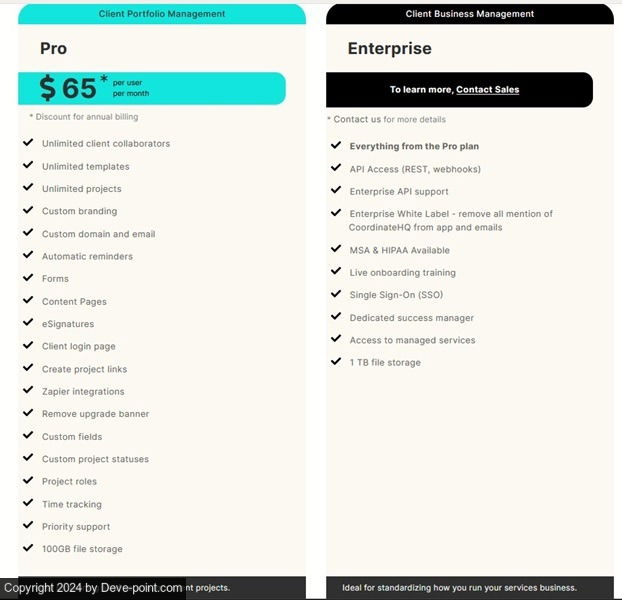Click the Contact Sales link

pyautogui.click(x=487, y=90)
